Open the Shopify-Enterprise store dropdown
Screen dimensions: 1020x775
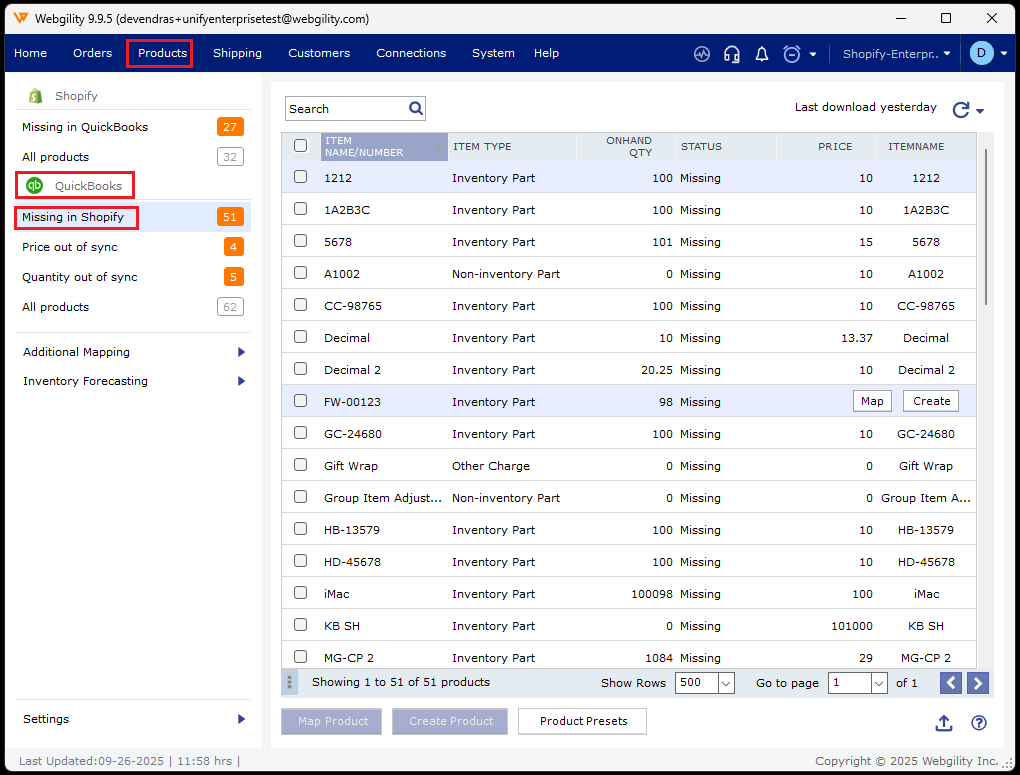[896, 54]
